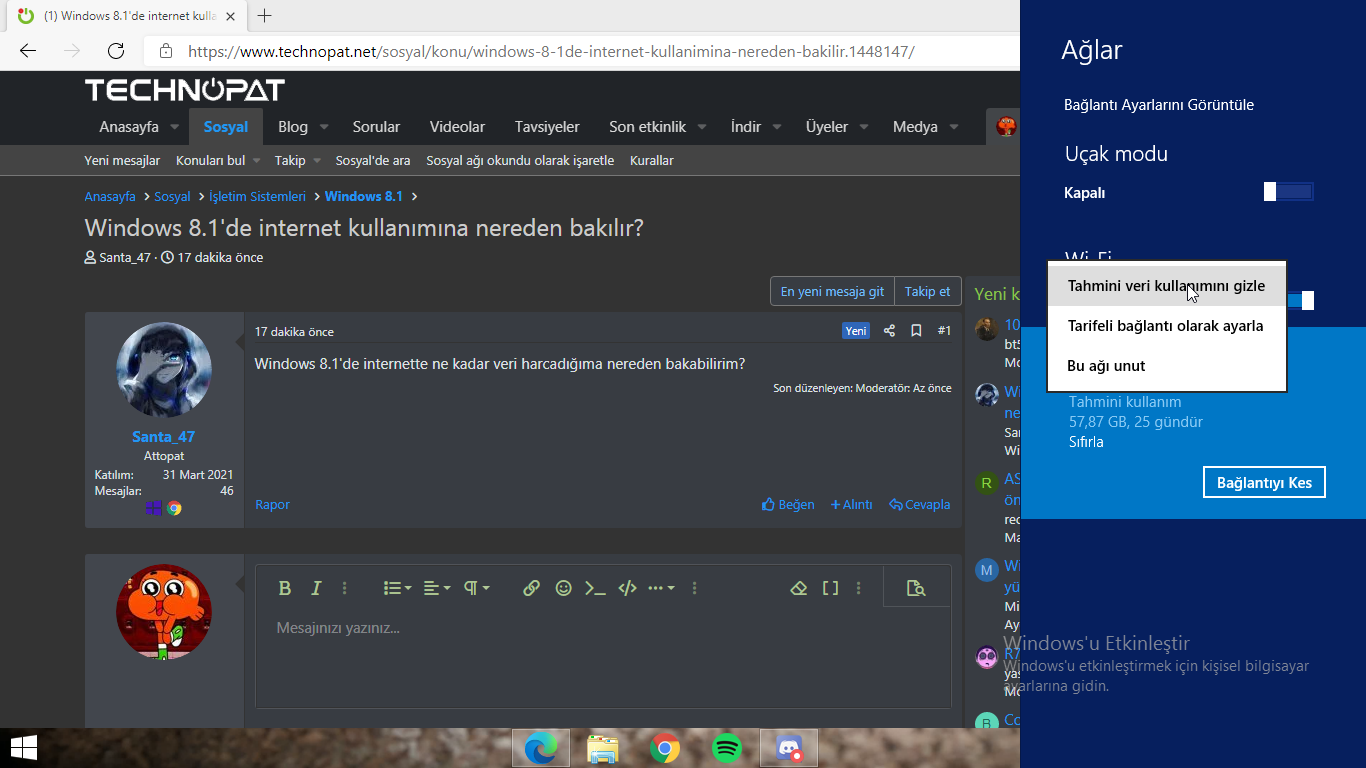Expand the Blog menu arrow
Viewport: 1366px width, 768px height.
[x=323, y=127]
